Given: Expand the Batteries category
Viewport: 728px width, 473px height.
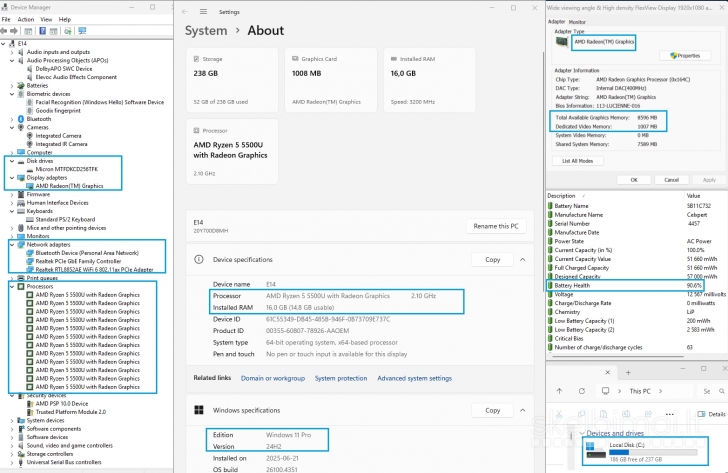Looking at the screenshot, I should [x=12, y=85].
